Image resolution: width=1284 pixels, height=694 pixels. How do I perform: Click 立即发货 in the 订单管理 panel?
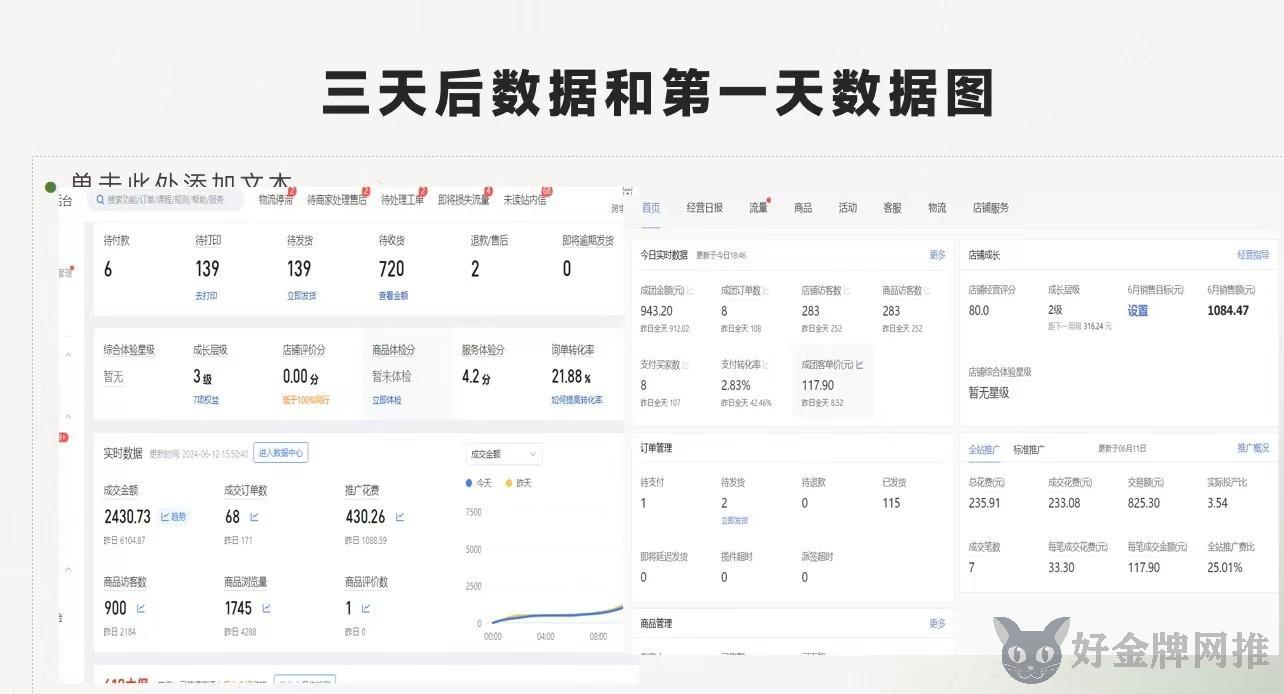pos(734,520)
